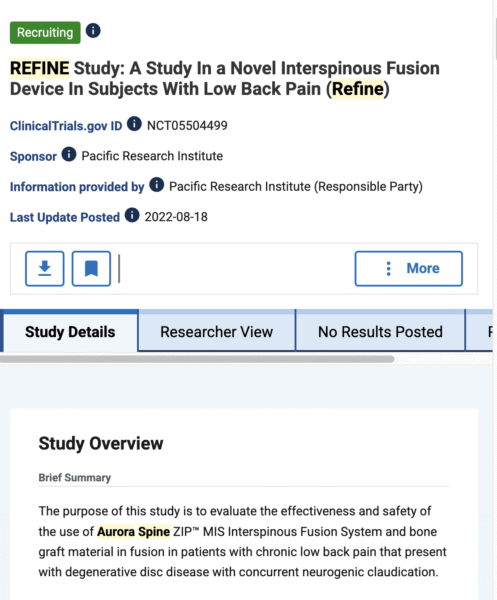This screenshot has height=600, width=497.
Task: Click the Information provided by label
Action: (77, 187)
